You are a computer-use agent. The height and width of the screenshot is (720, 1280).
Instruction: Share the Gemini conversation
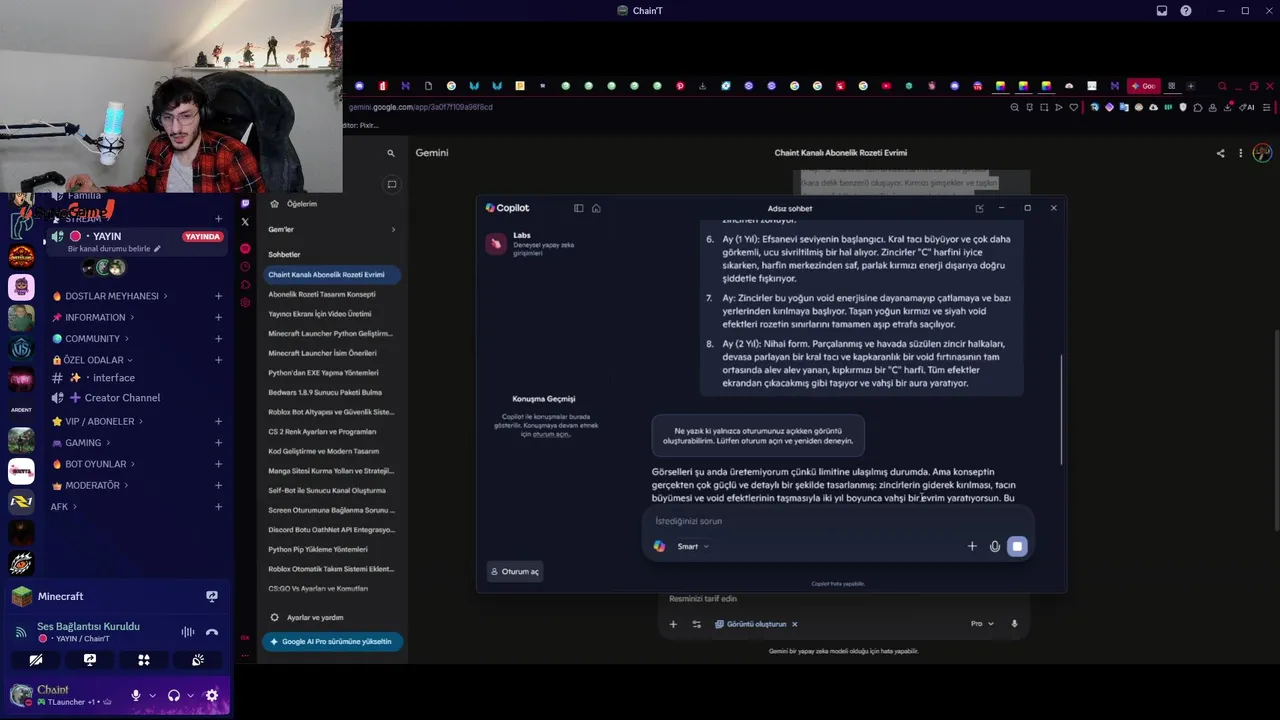pyautogui.click(x=1220, y=153)
